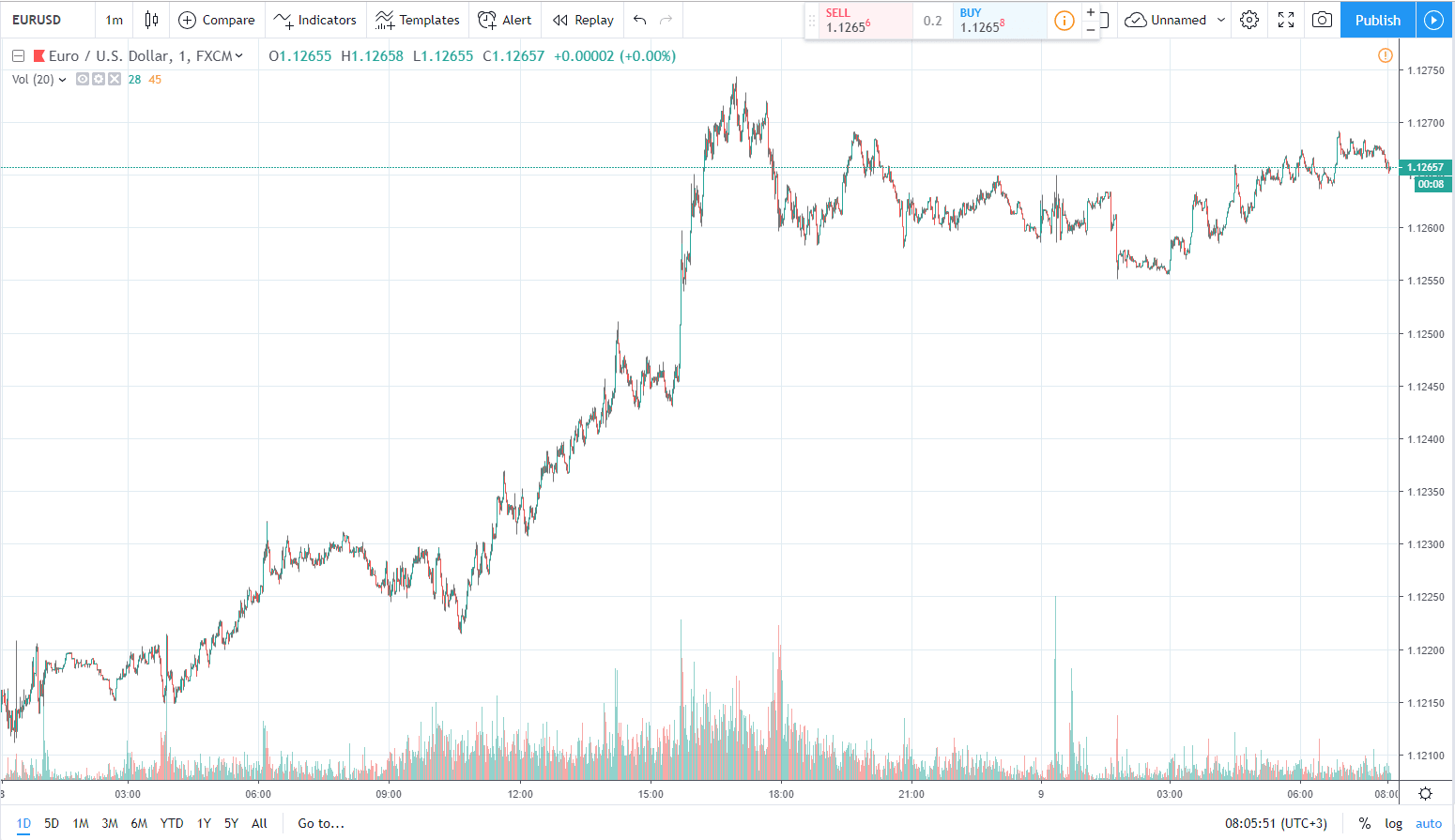Open chart properties gear icon
The image size is (1455, 840).
click(x=1249, y=20)
